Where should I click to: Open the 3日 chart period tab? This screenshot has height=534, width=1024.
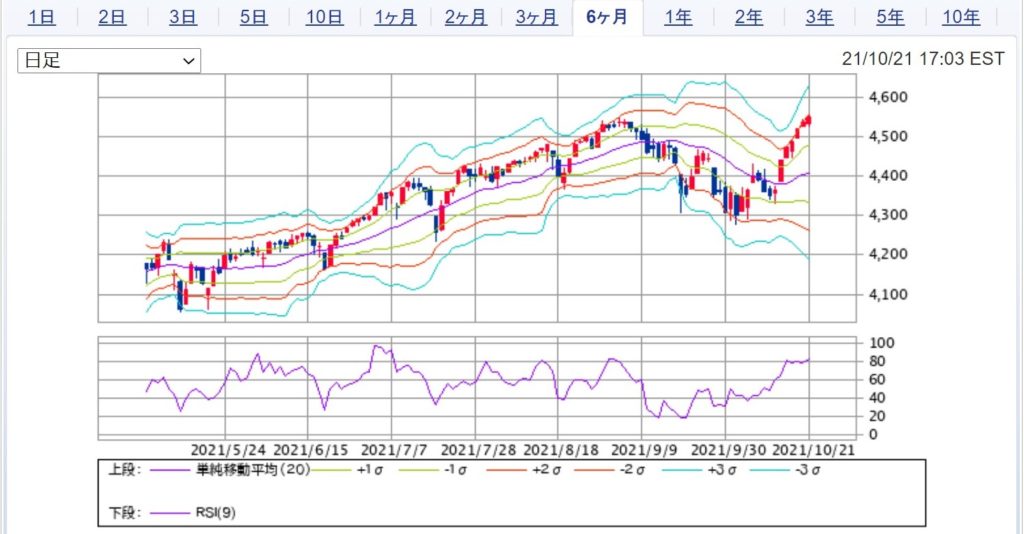[183, 17]
